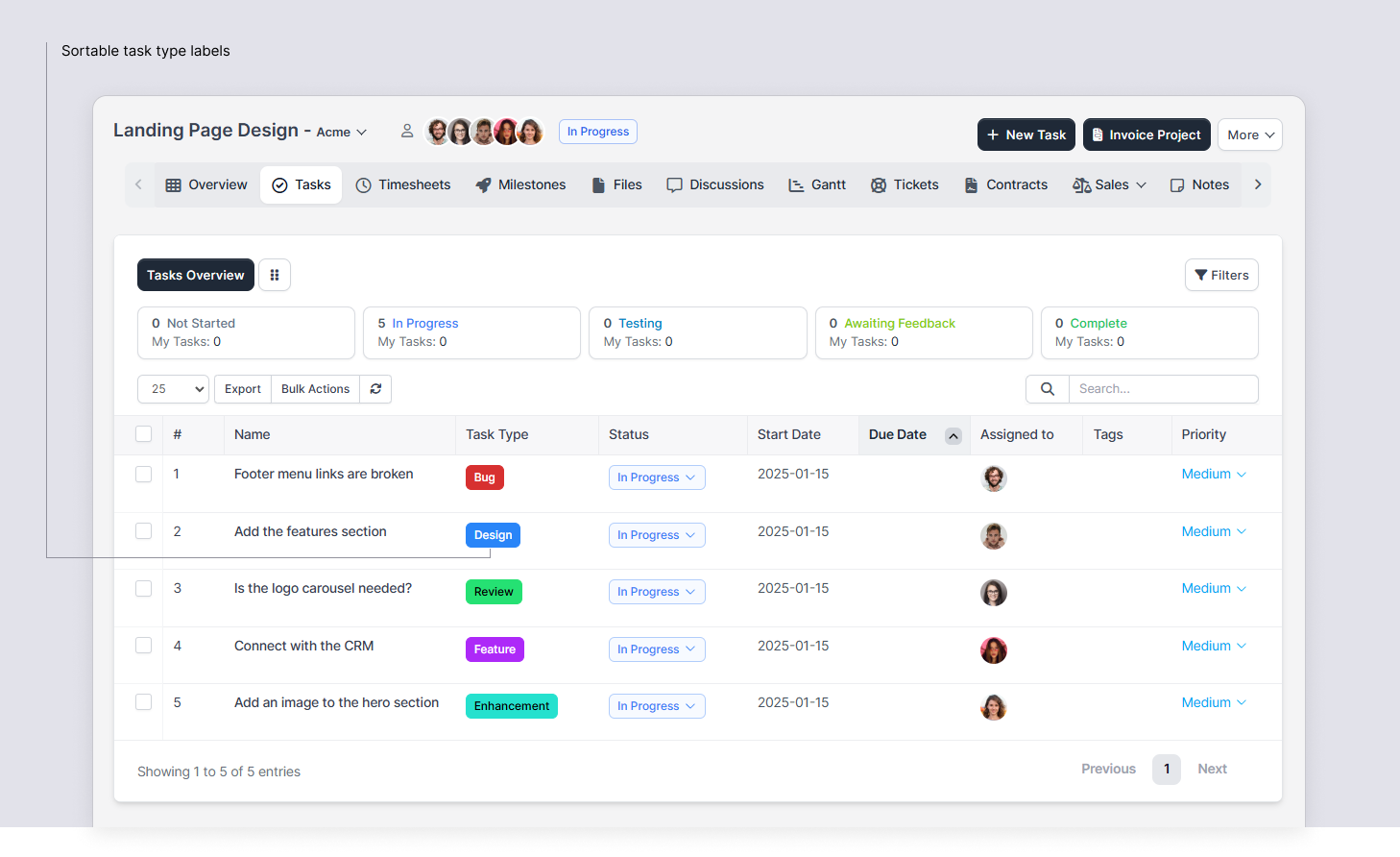Check the box for Connect with the CRM
Screen dimensions: 1400x857
click(143, 645)
